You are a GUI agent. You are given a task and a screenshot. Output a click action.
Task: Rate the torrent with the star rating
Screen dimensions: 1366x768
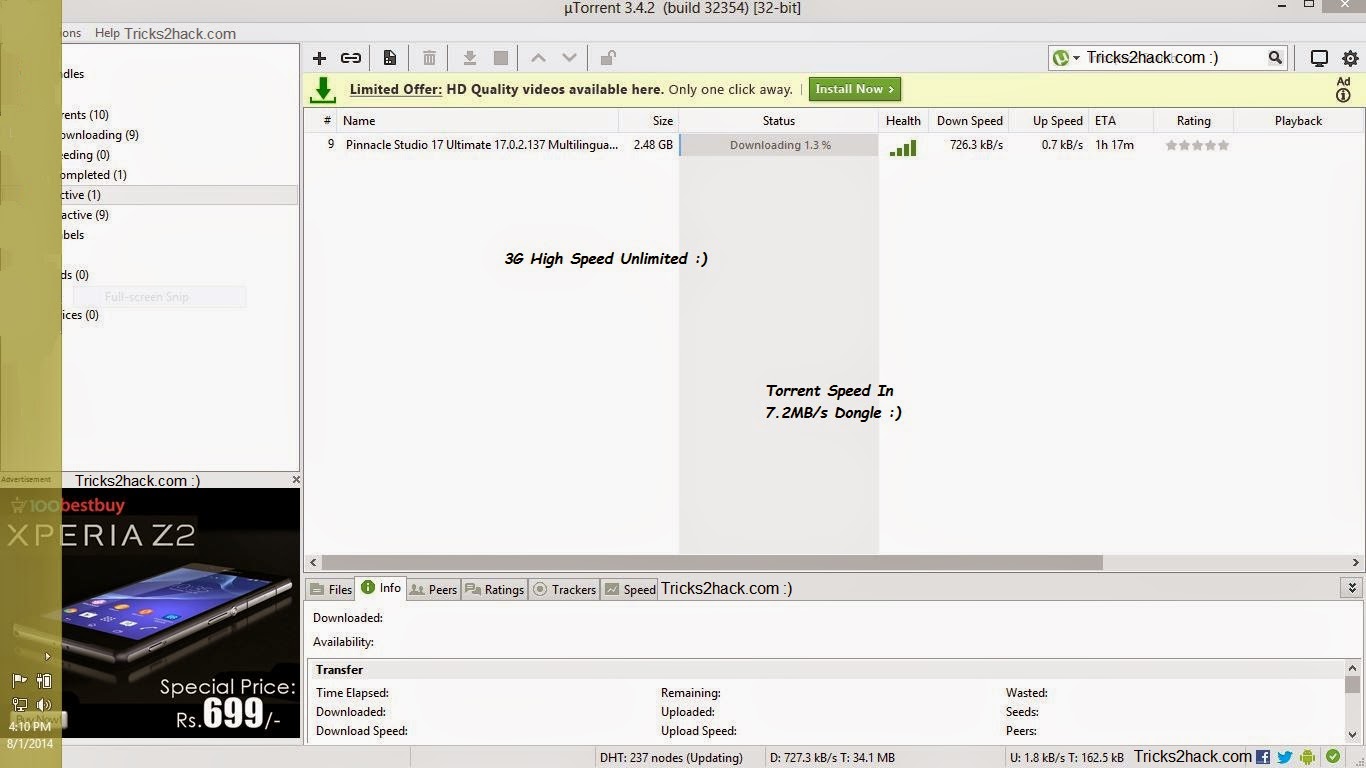coord(1197,145)
